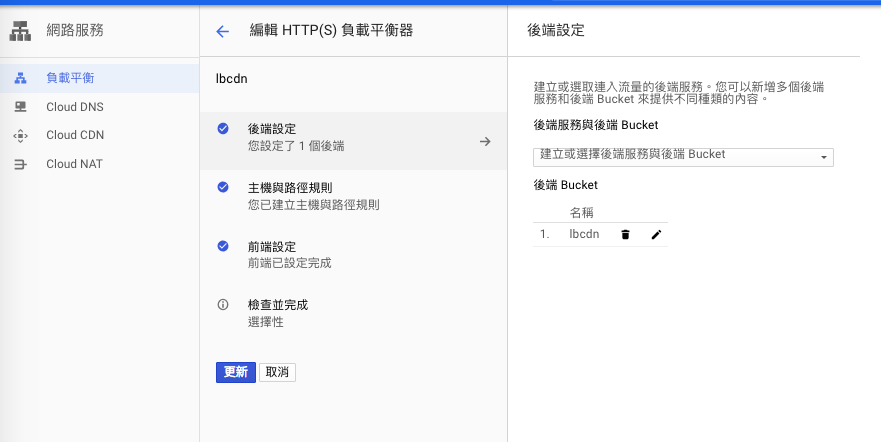Click the Cloud CDN icon
The height and width of the screenshot is (442, 881).
[x=20, y=135]
